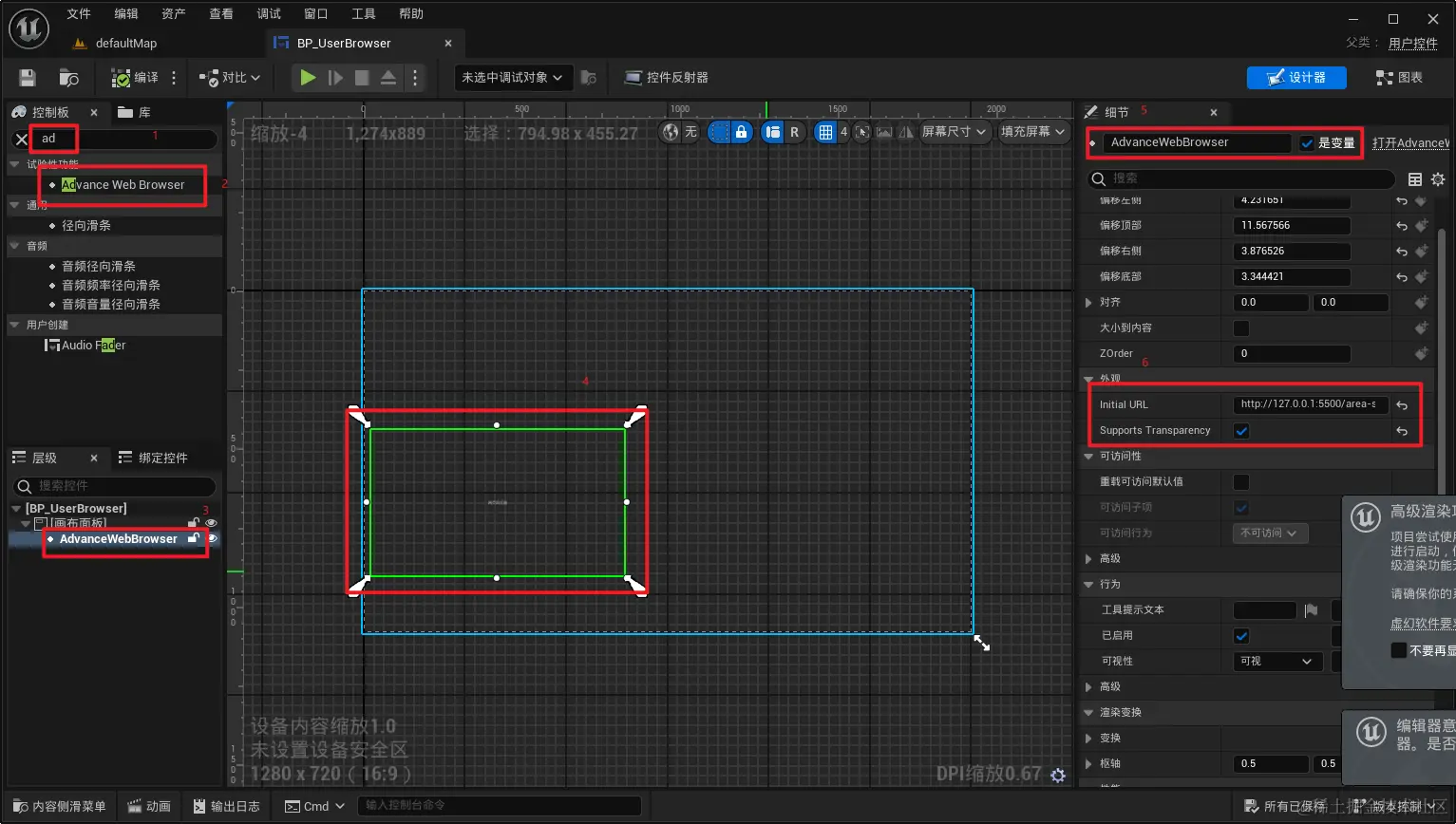Open the 屏幕尺寸 dropdown
The height and width of the screenshot is (824, 1456).
coord(956,133)
